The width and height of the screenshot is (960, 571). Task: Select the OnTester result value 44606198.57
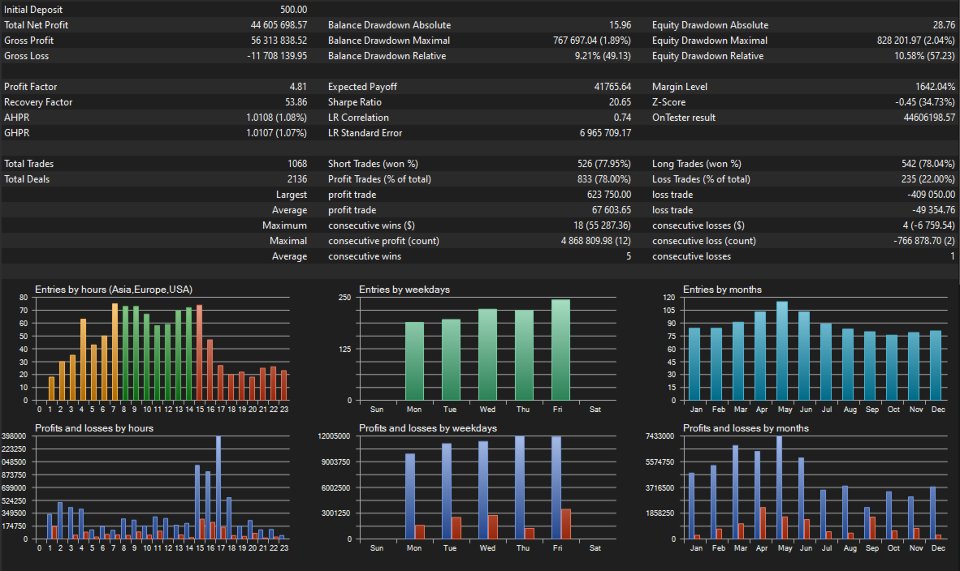pyautogui.click(x=929, y=118)
